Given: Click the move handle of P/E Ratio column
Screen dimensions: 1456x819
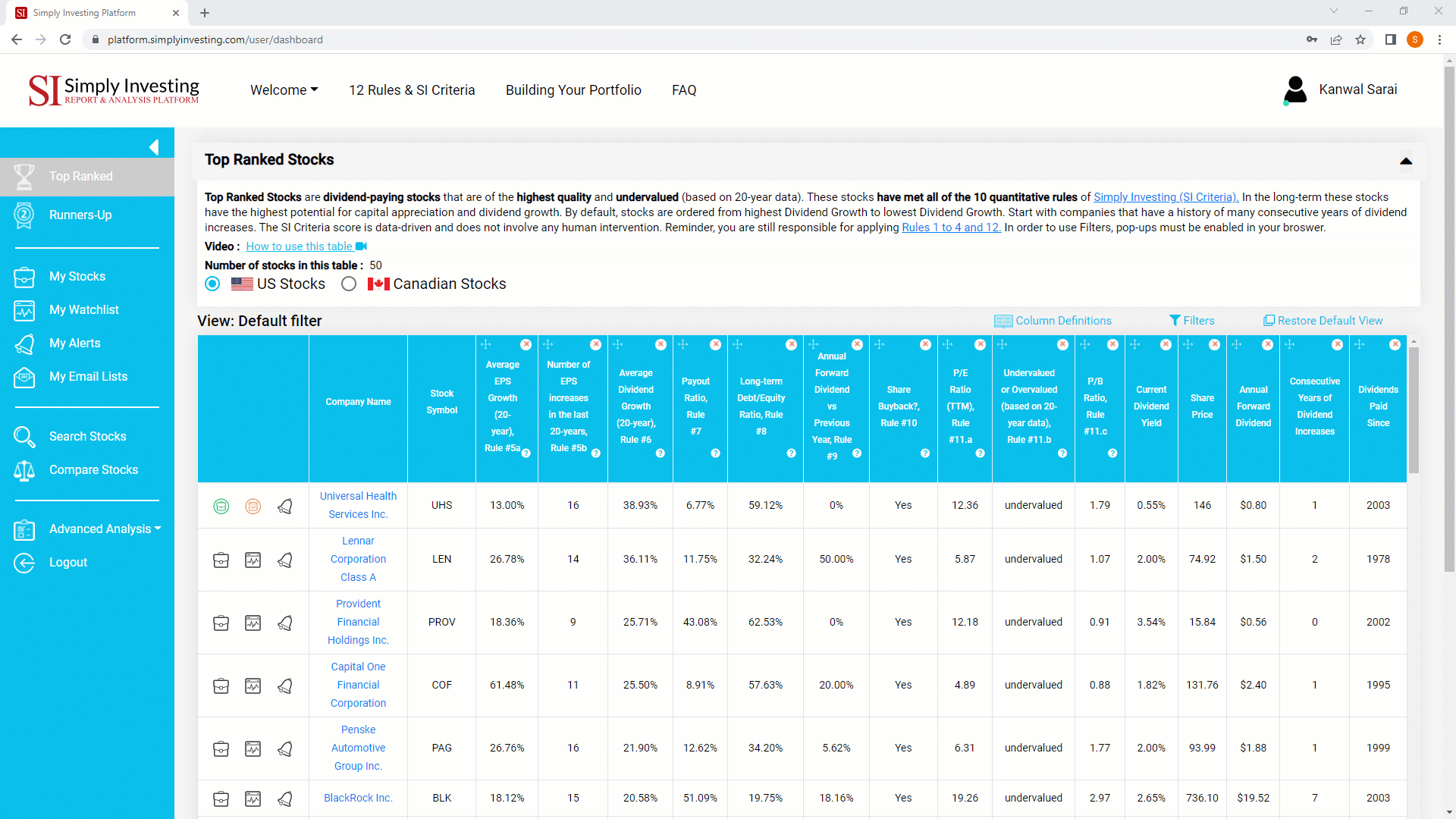Looking at the screenshot, I should coord(948,344).
